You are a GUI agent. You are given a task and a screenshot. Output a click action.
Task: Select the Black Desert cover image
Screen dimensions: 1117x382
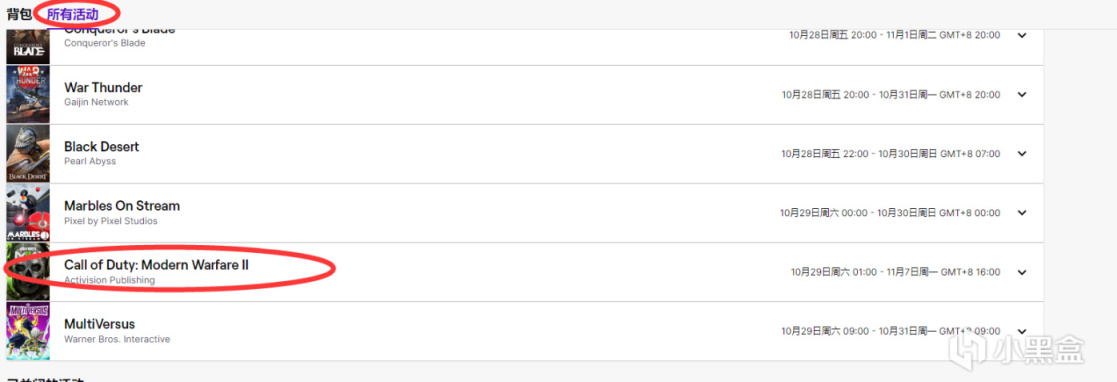click(x=28, y=153)
